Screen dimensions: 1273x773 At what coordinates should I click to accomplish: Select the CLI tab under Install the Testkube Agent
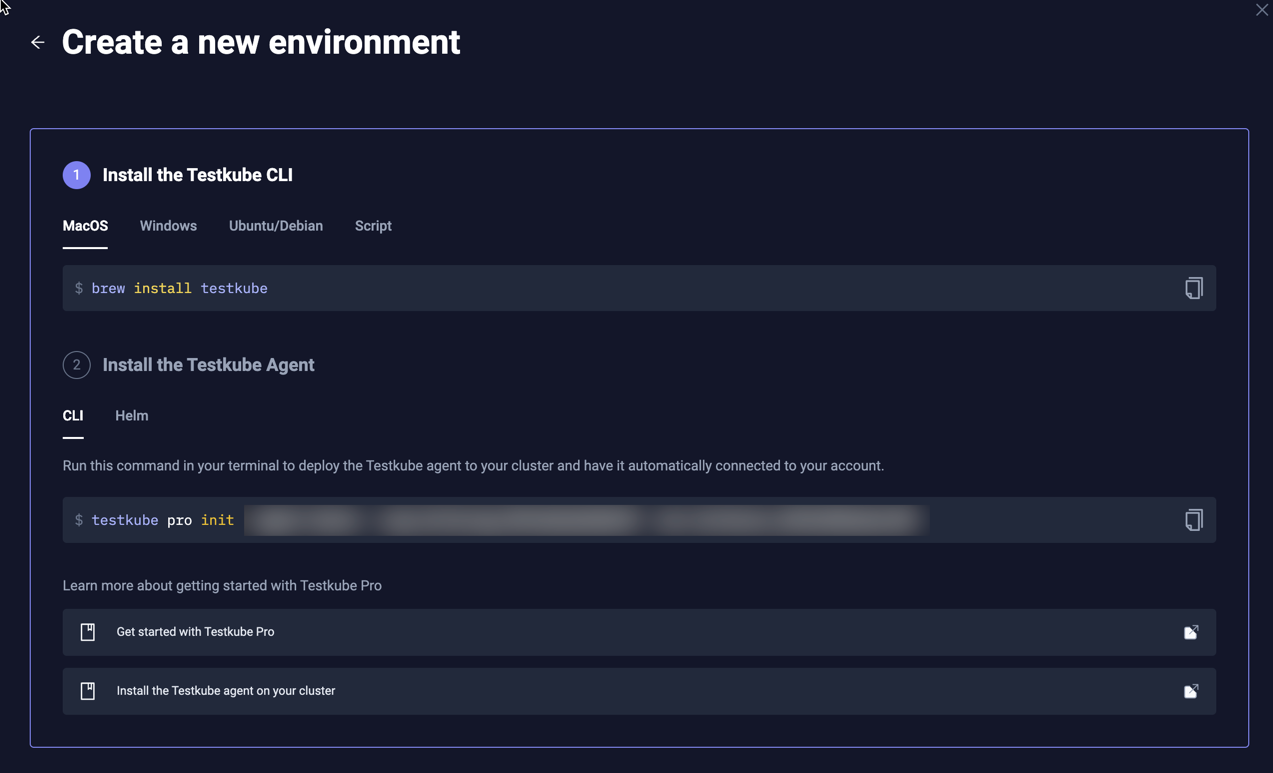73,415
